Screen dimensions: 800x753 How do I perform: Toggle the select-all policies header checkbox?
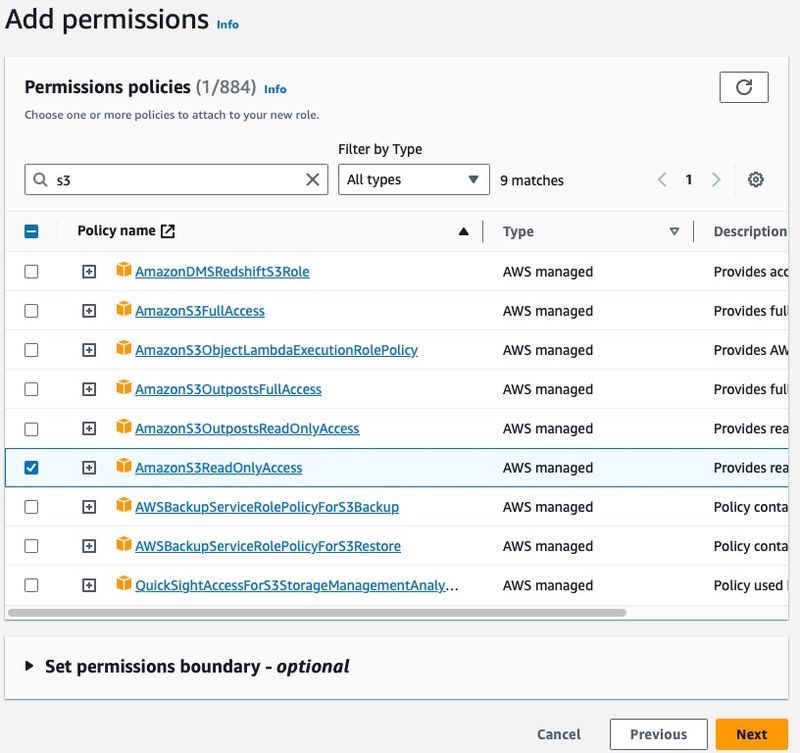(x=31, y=231)
